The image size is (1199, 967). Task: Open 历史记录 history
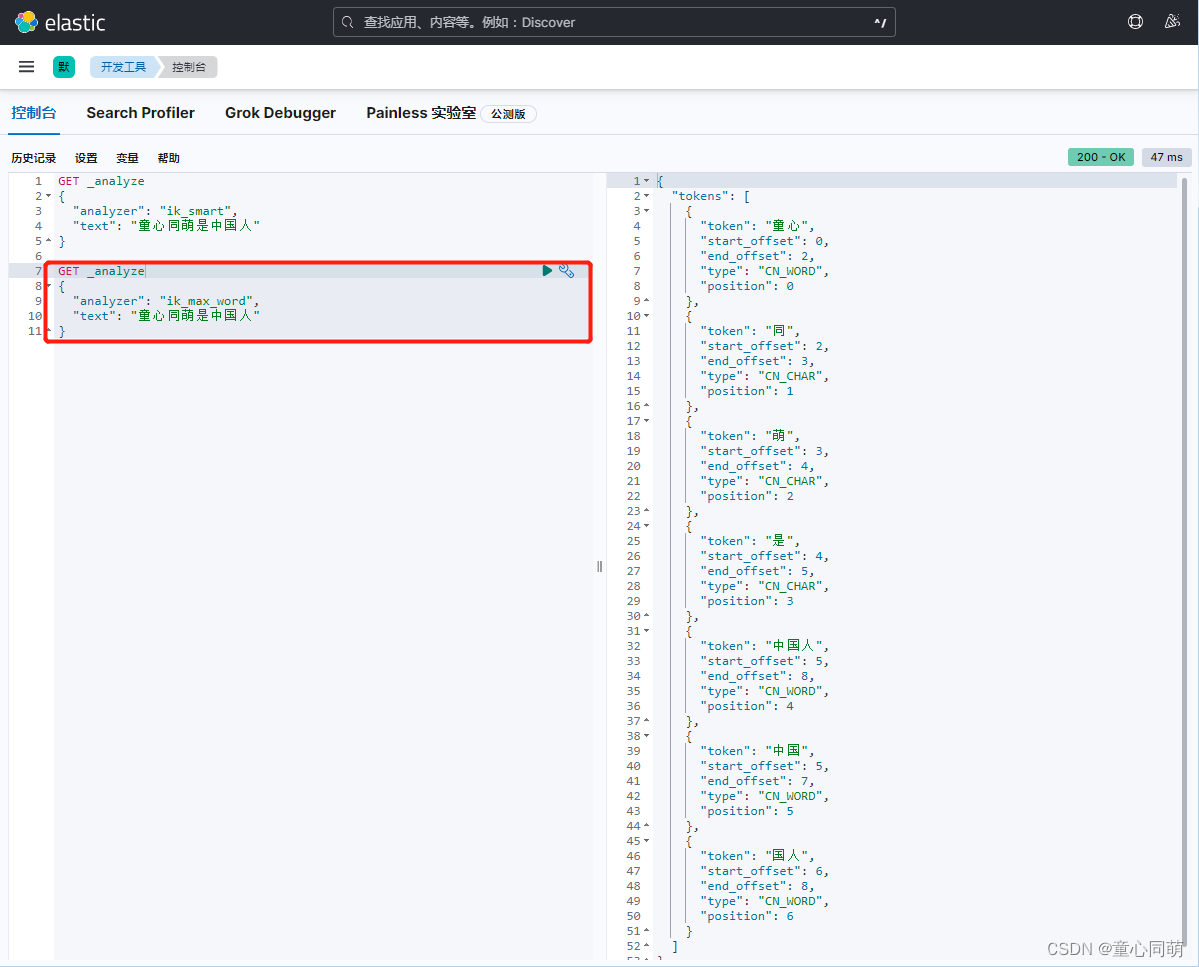tap(34, 158)
